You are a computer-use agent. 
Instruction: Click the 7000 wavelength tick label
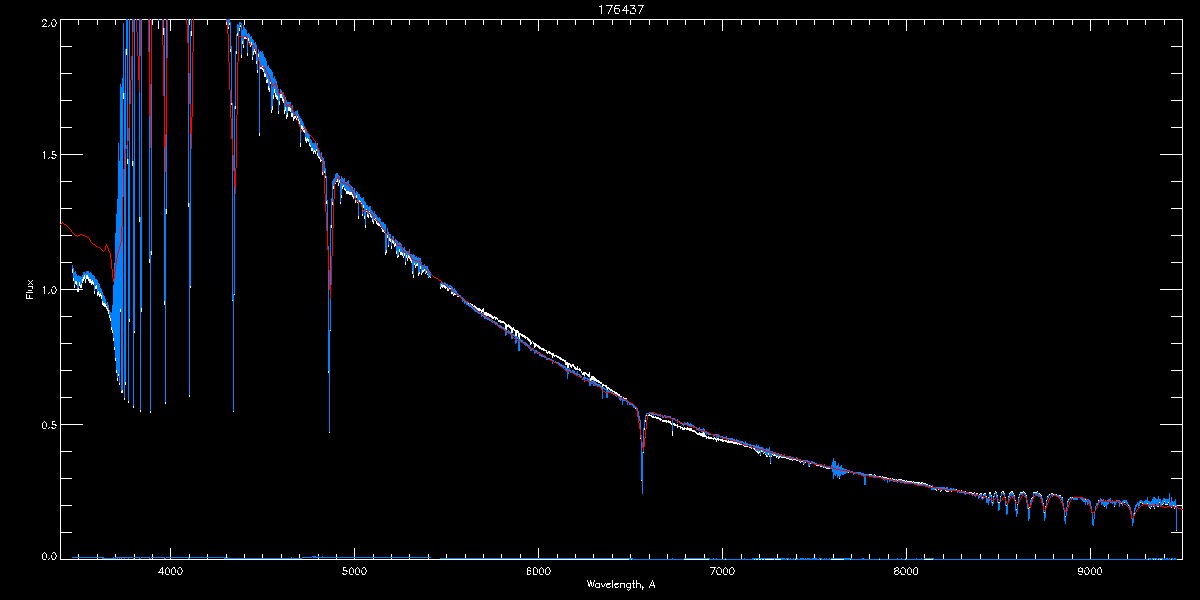point(722,572)
